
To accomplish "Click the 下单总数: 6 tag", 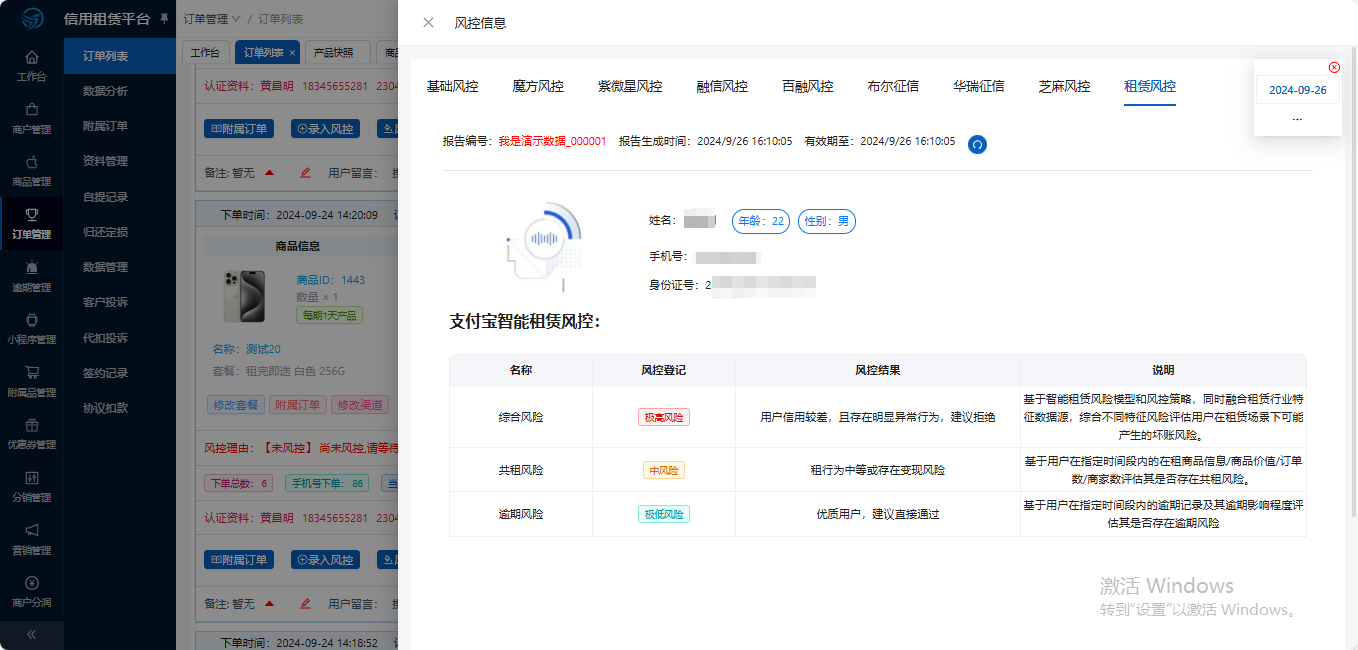I will pos(238,483).
